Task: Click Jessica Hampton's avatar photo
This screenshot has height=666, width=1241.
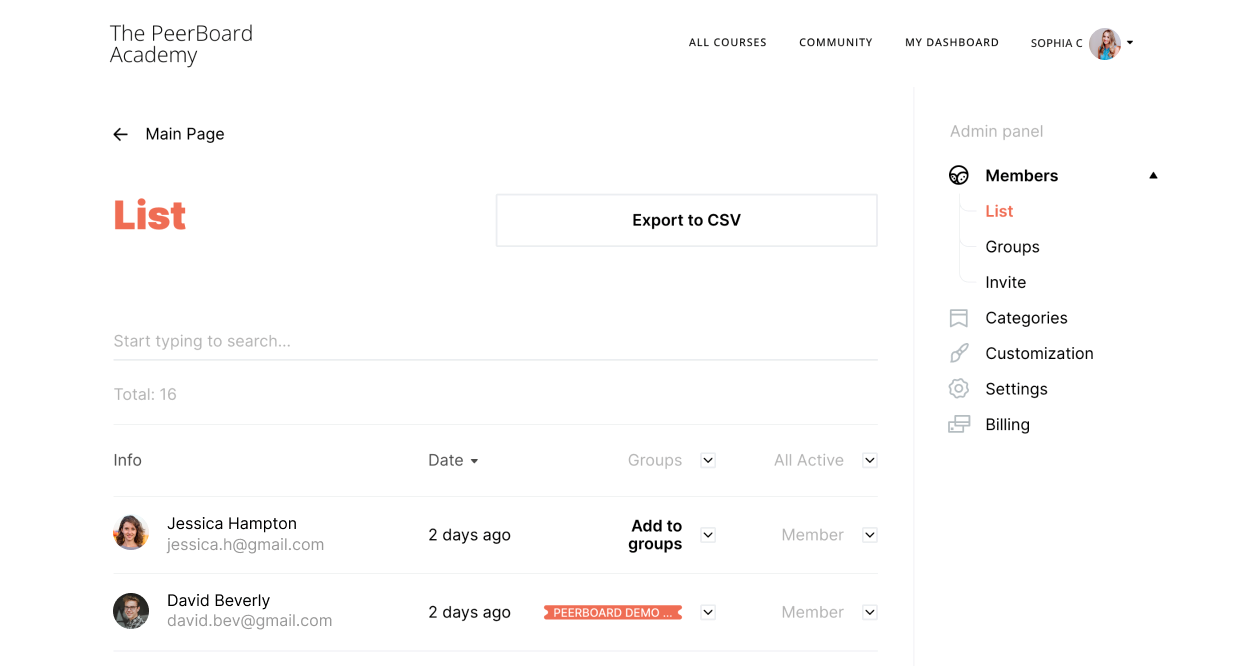Action: click(131, 533)
